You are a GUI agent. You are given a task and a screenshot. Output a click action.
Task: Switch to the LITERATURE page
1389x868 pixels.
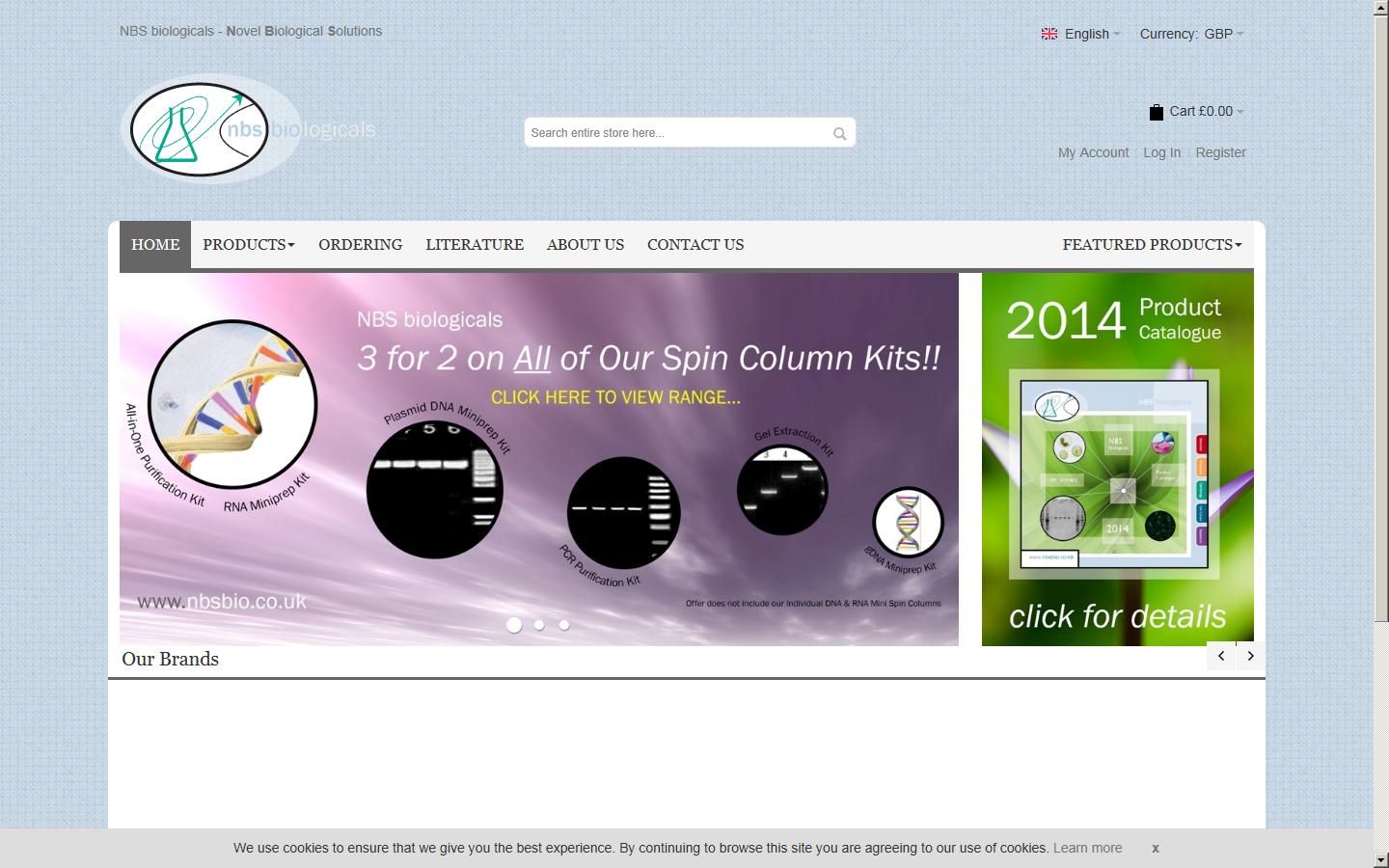(x=475, y=245)
